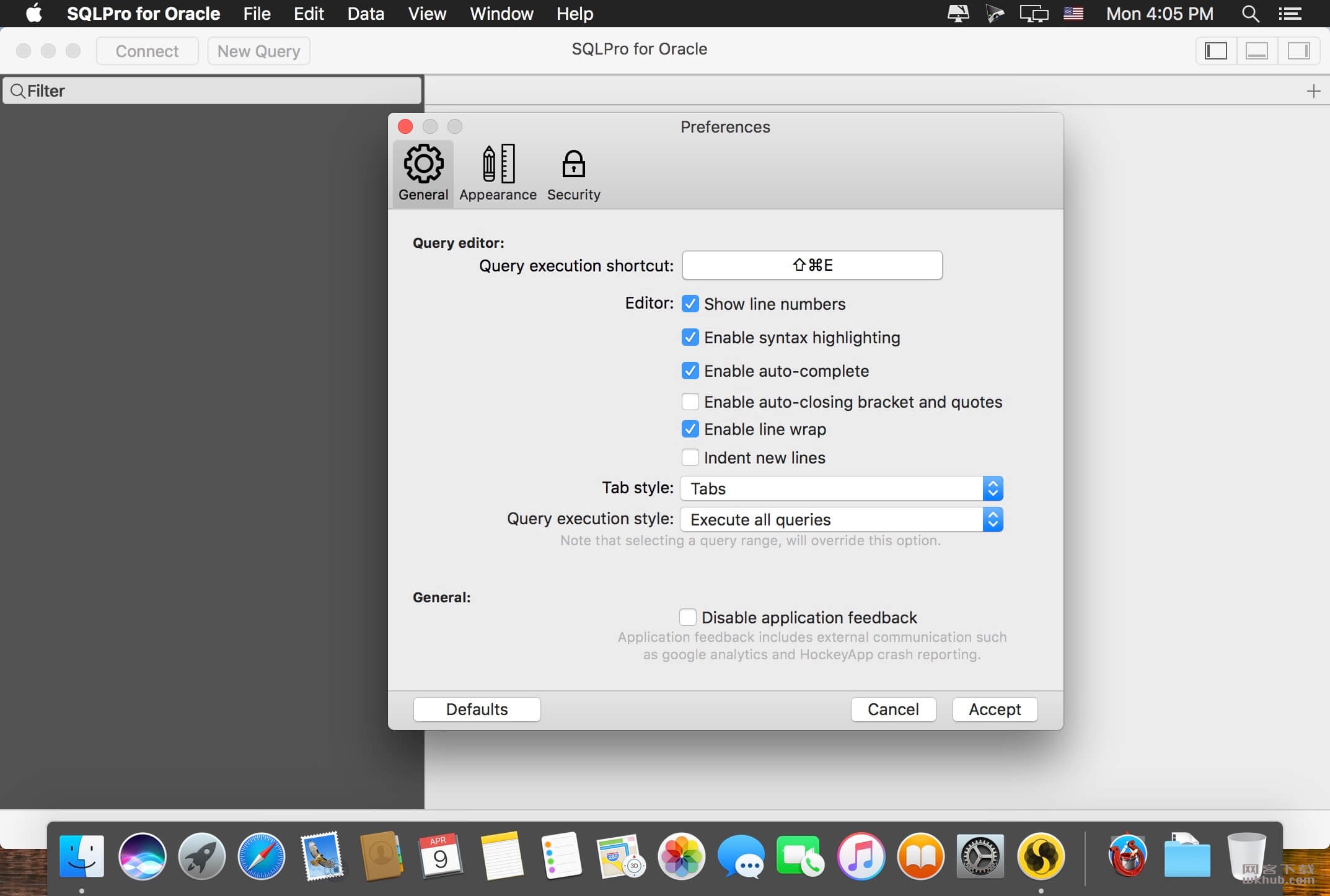The width and height of the screenshot is (1330, 896).
Task: Open Finder from the Dock
Action: click(82, 856)
